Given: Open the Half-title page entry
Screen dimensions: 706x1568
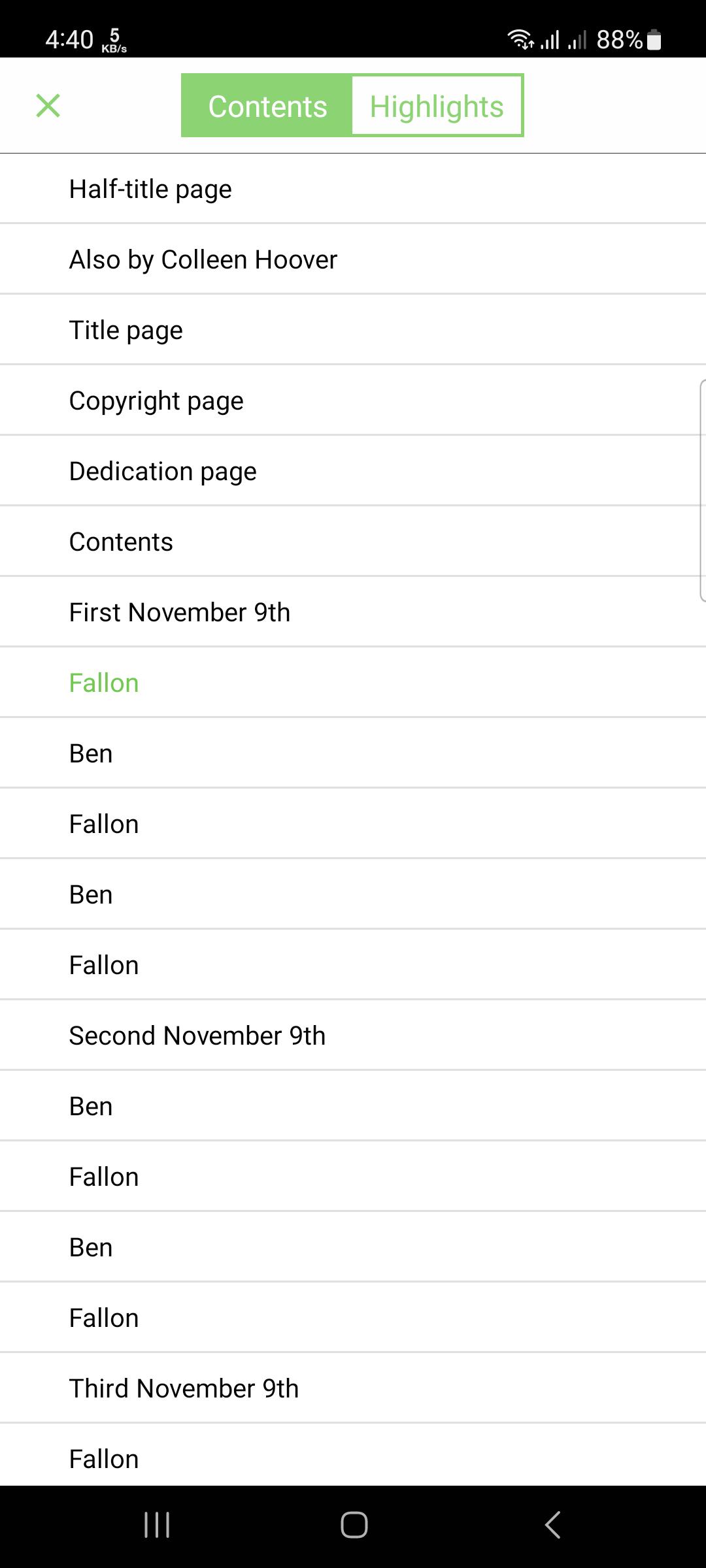Looking at the screenshot, I should coord(353,189).
